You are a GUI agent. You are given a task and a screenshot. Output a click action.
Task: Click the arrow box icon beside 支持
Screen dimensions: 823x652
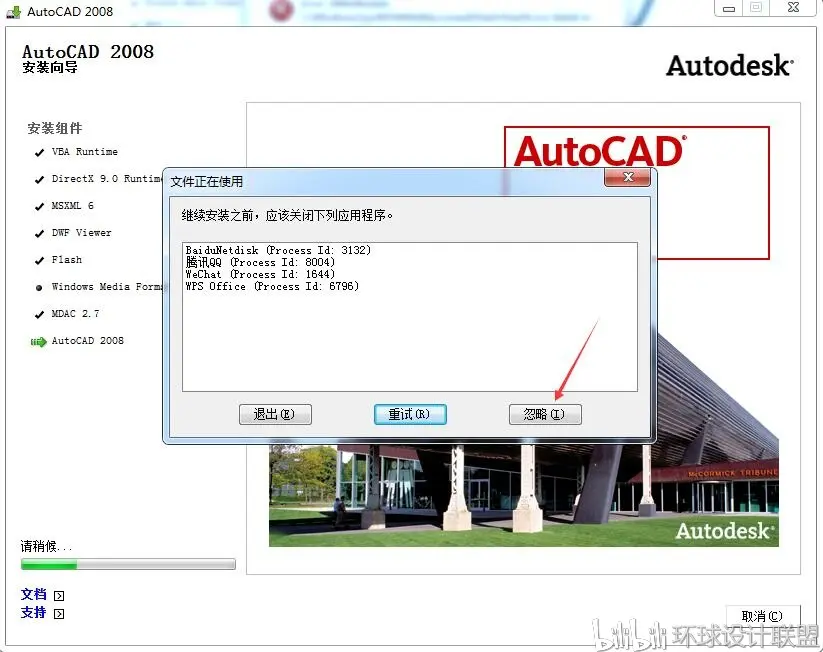(59, 614)
